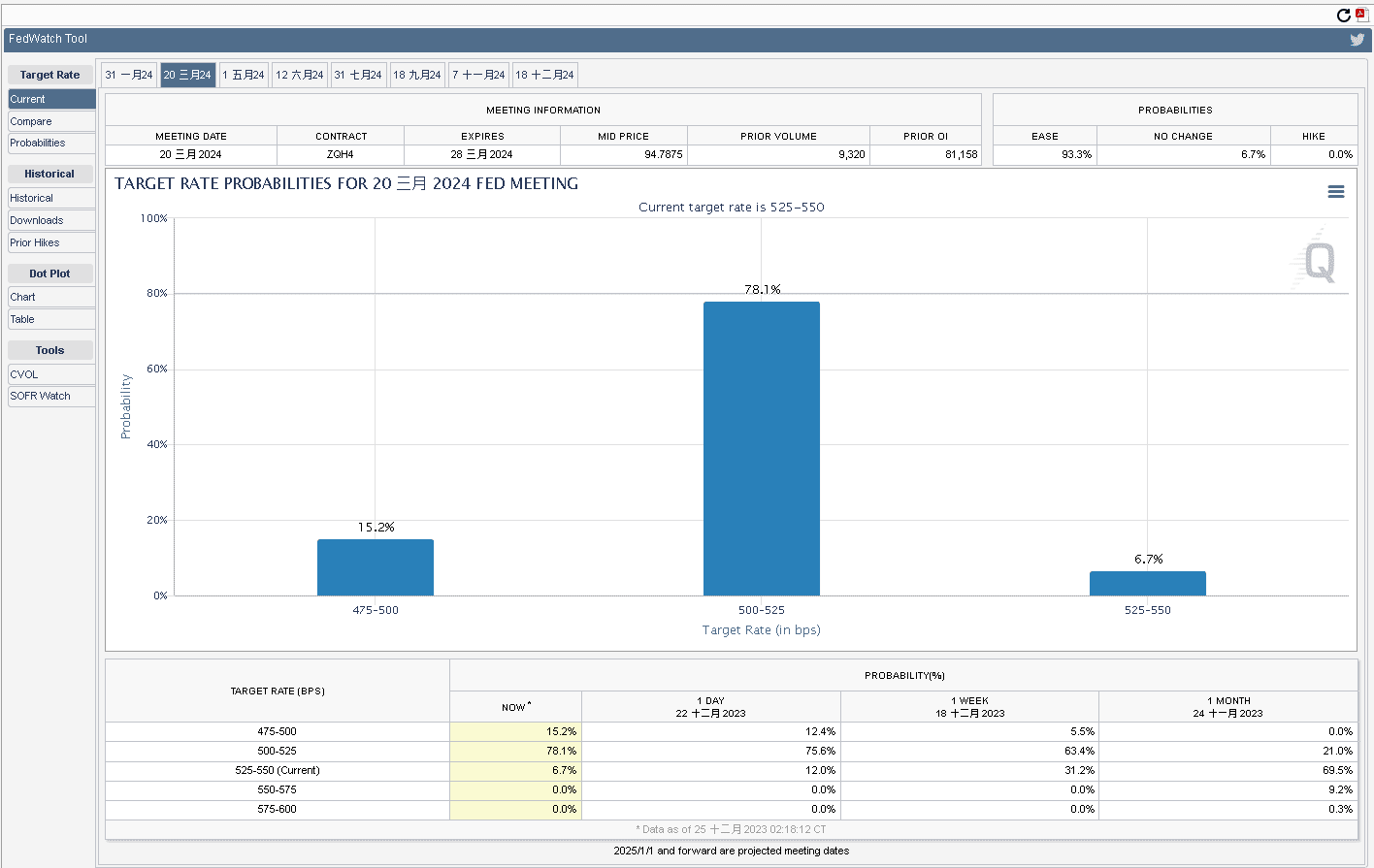Open the chart hamburger menu
The height and width of the screenshot is (868, 1374).
[x=1336, y=192]
